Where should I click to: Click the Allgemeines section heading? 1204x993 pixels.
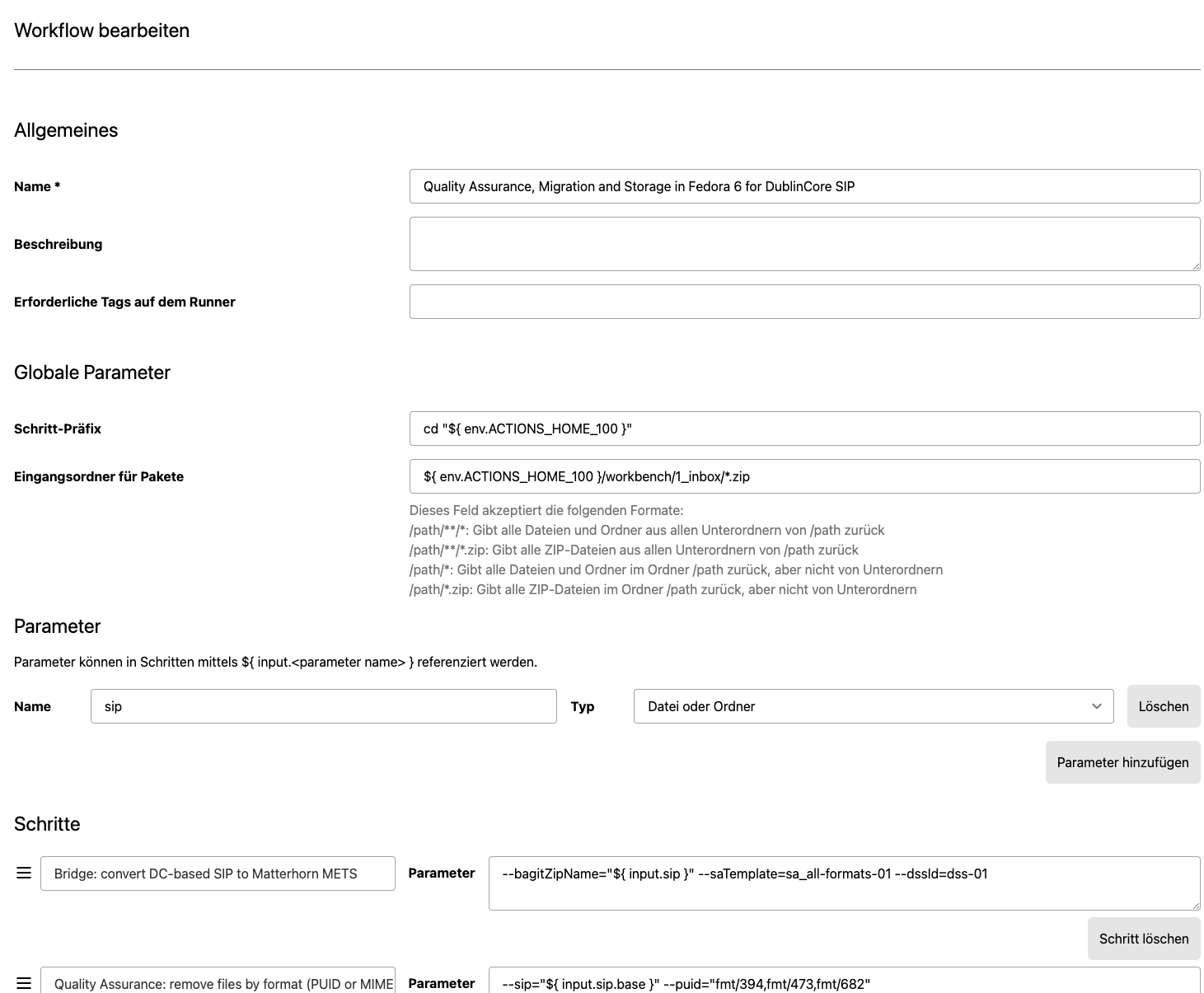pos(66,130)
